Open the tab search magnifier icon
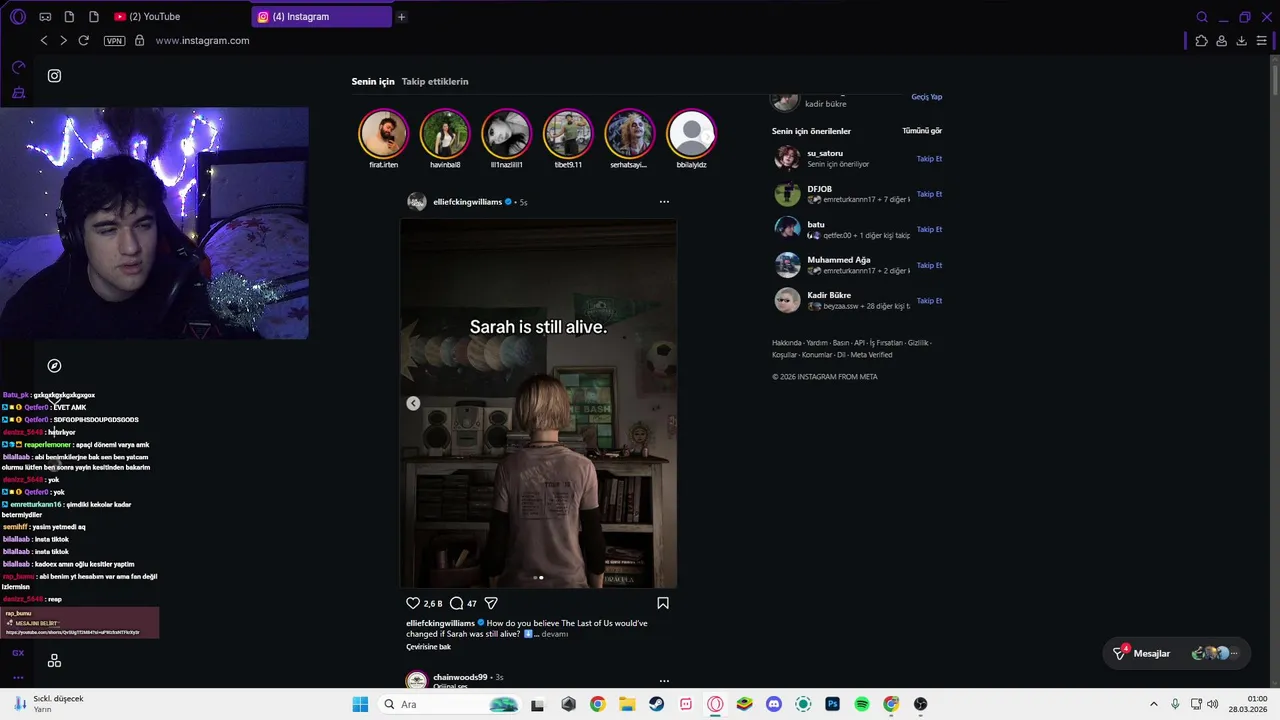 [x=1202, y=17]
